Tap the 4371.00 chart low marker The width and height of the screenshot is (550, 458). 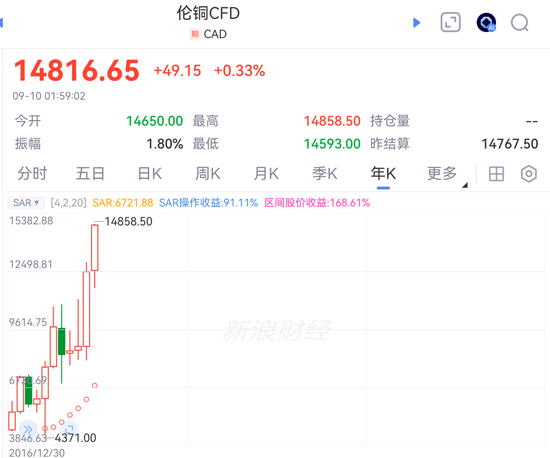tap(75, 438)
